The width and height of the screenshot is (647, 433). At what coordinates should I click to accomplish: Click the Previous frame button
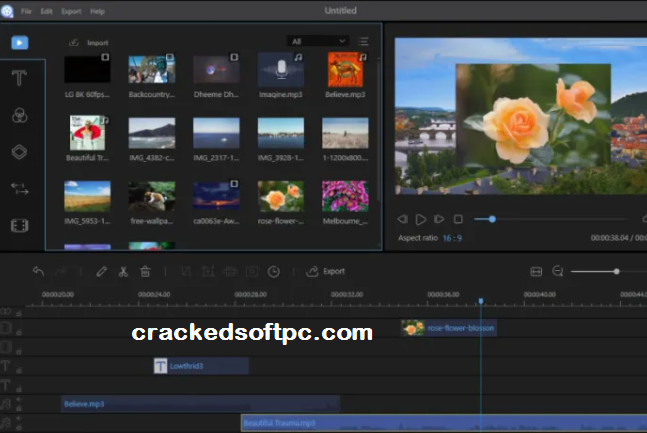402,219
